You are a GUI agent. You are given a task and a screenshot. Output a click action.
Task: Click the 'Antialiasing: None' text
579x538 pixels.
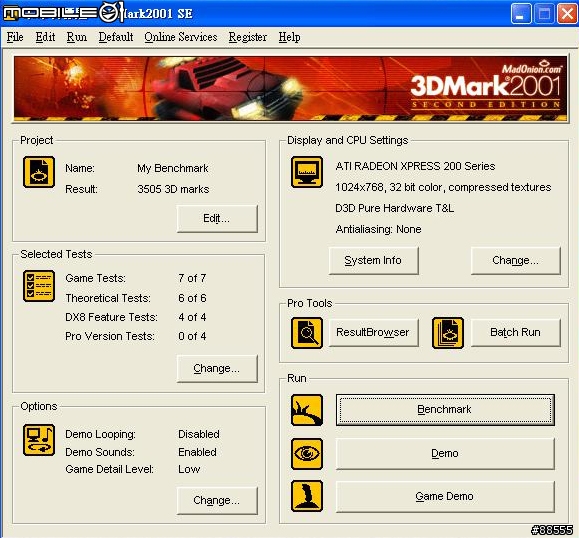(x=378, y=229)
